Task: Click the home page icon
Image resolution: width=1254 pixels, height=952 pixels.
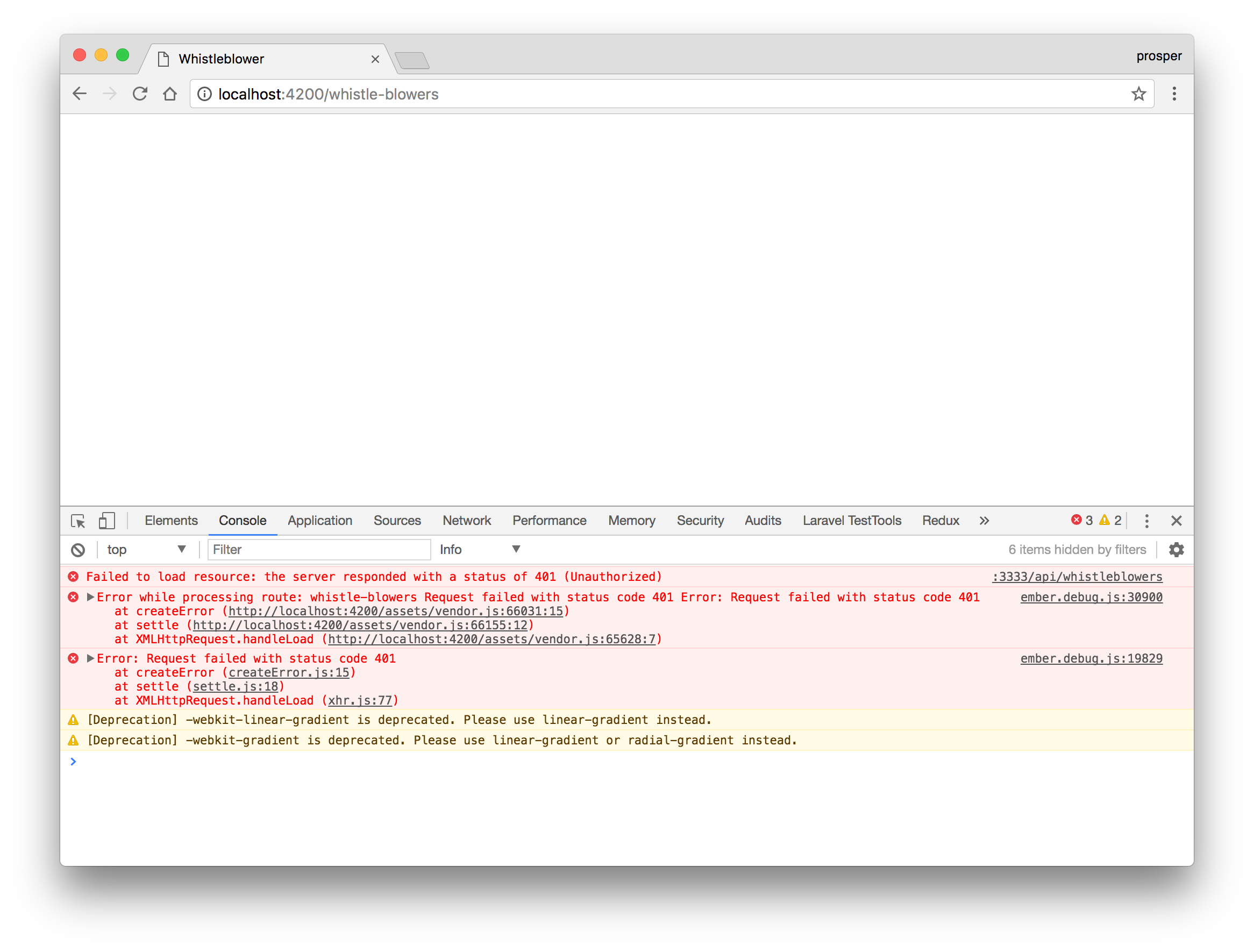Action: [170, 94]
